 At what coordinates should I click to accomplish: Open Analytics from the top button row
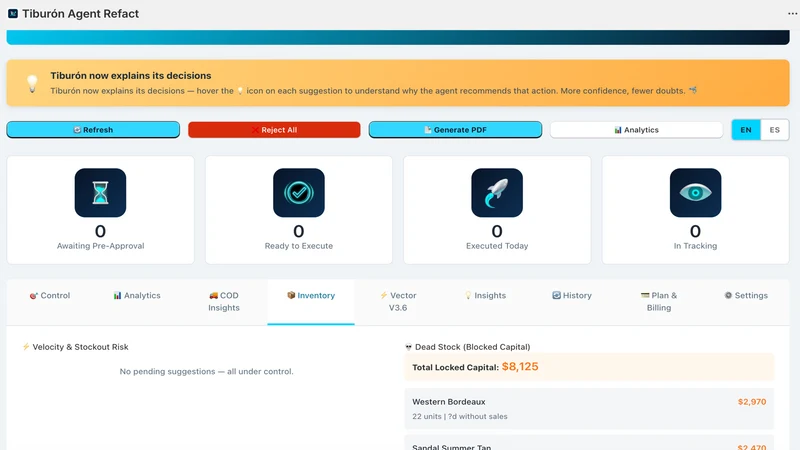(636, 130)
